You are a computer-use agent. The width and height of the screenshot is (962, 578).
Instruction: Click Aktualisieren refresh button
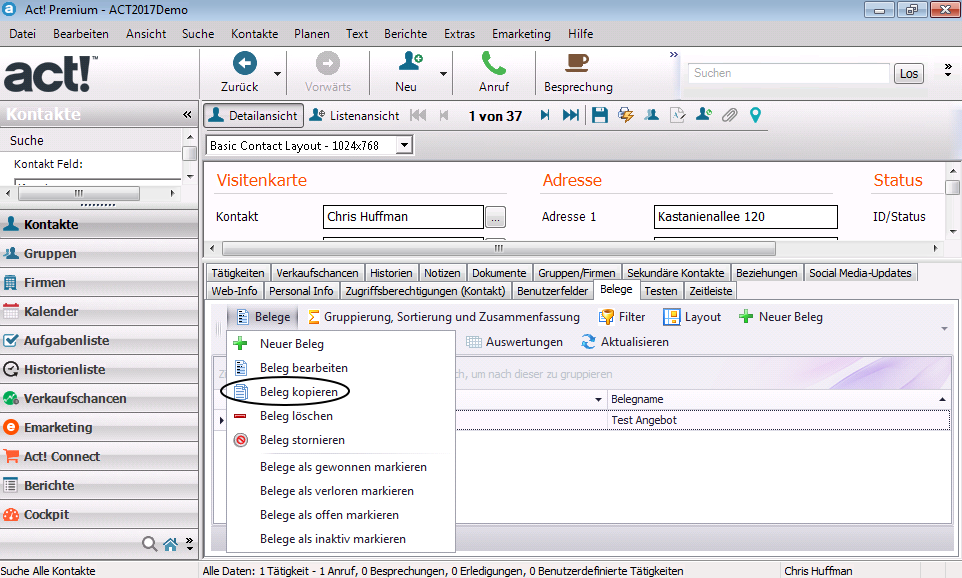click(x=625, y=342)
